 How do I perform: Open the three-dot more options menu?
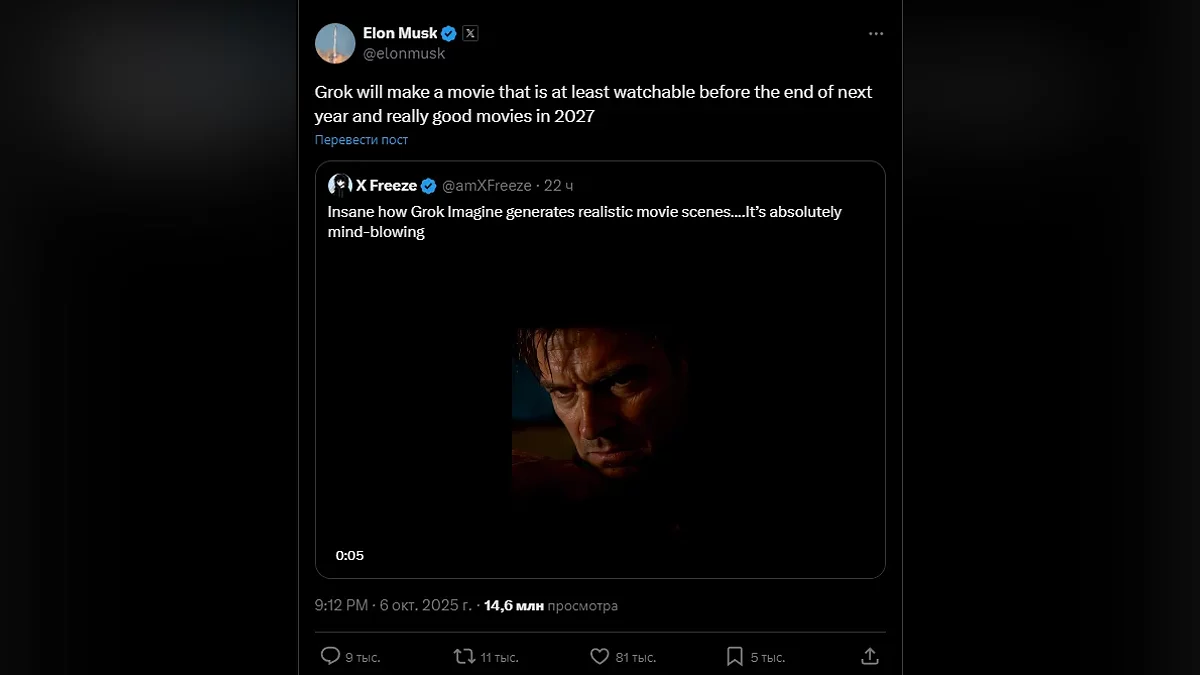coord(876,34)
